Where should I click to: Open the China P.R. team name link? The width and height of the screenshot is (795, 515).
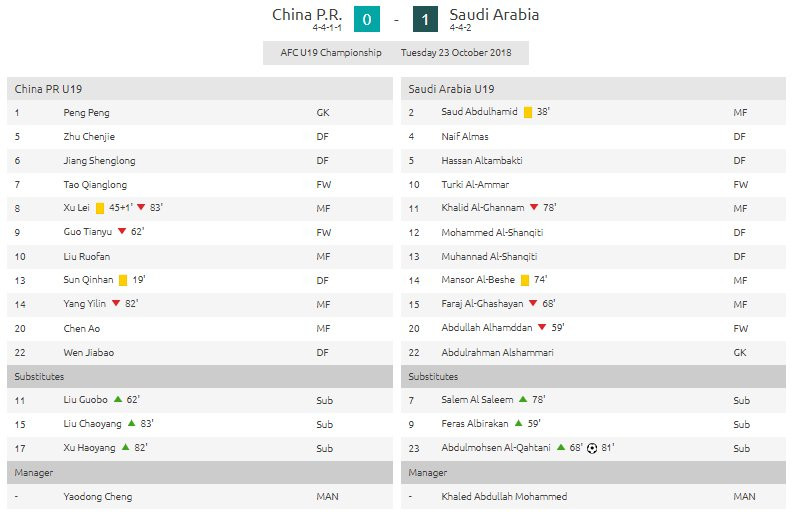point(308,15)
